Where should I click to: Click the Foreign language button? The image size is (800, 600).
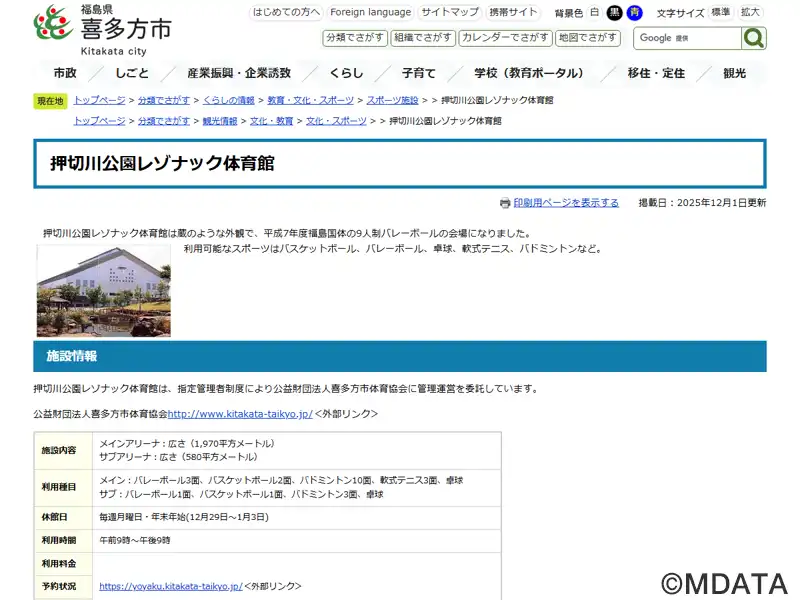click(x=370, y=13)
